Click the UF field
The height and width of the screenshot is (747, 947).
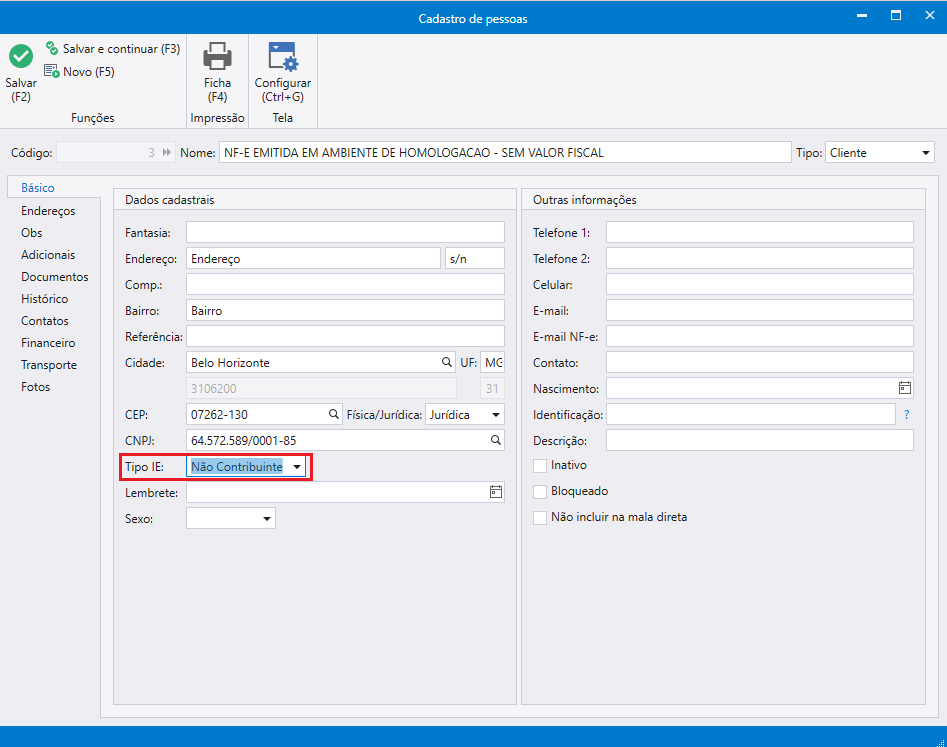[x=492, y=362]
